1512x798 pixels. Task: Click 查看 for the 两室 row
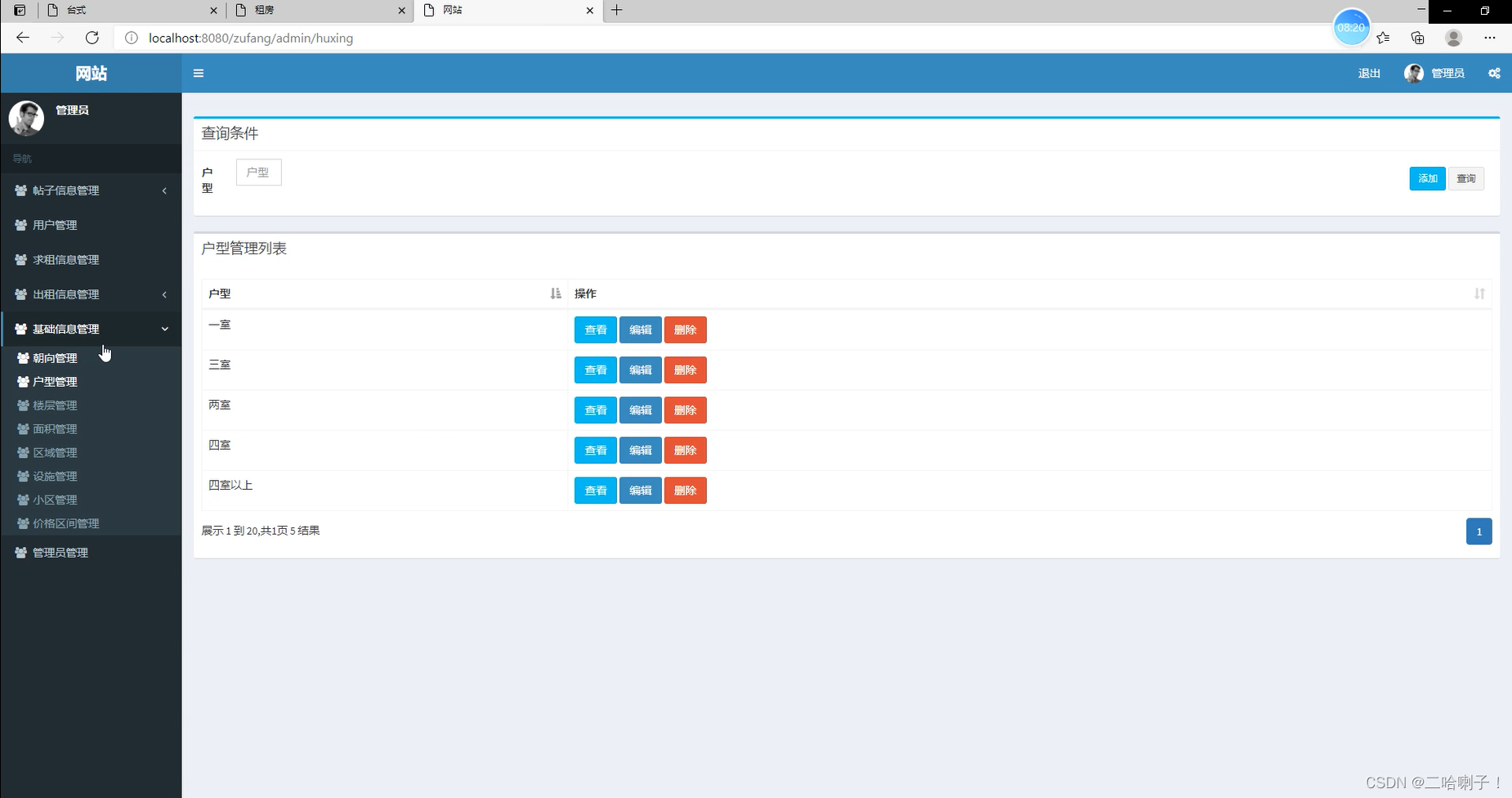pos(596,410)
